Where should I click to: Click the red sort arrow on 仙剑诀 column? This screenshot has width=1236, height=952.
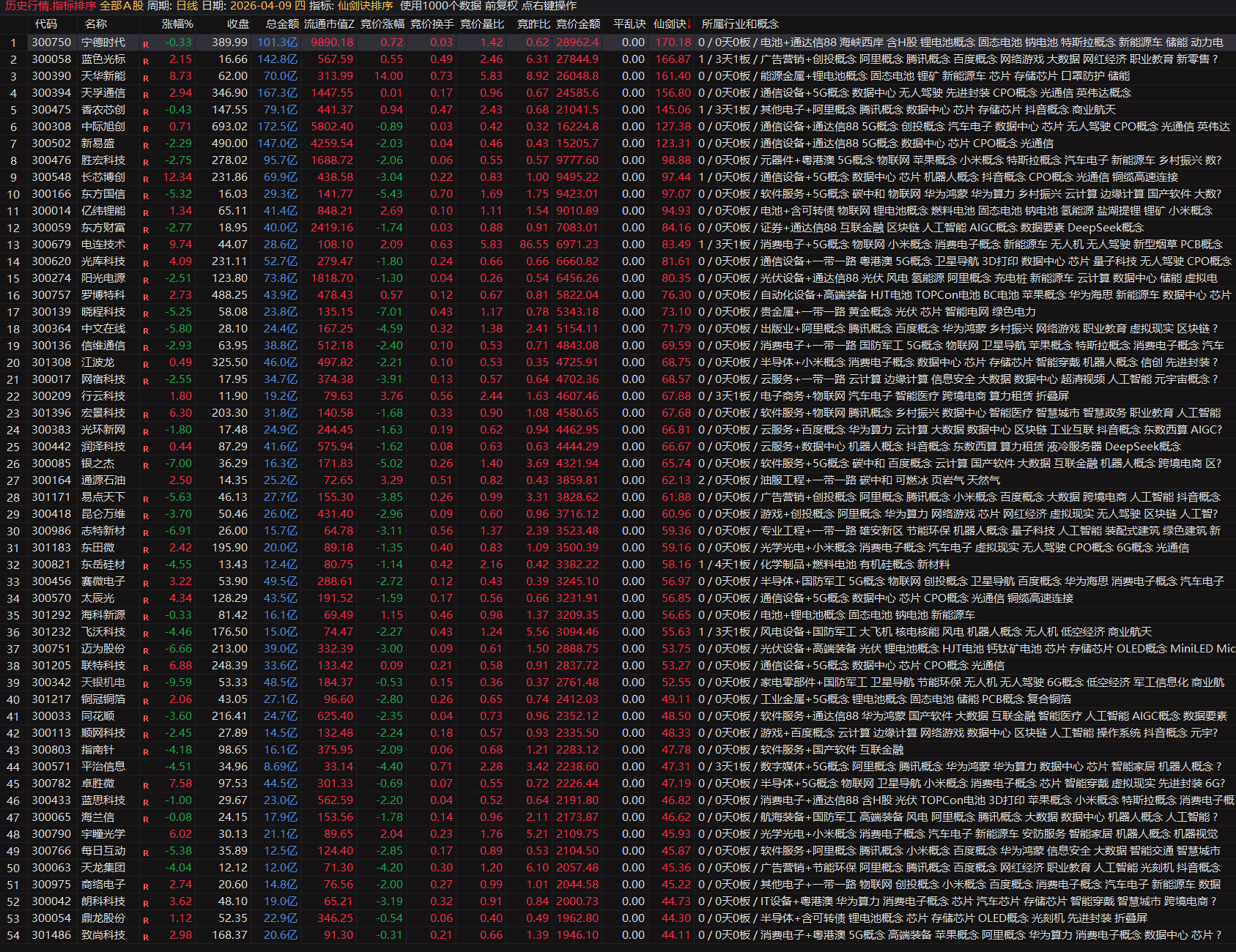point(689,24)
